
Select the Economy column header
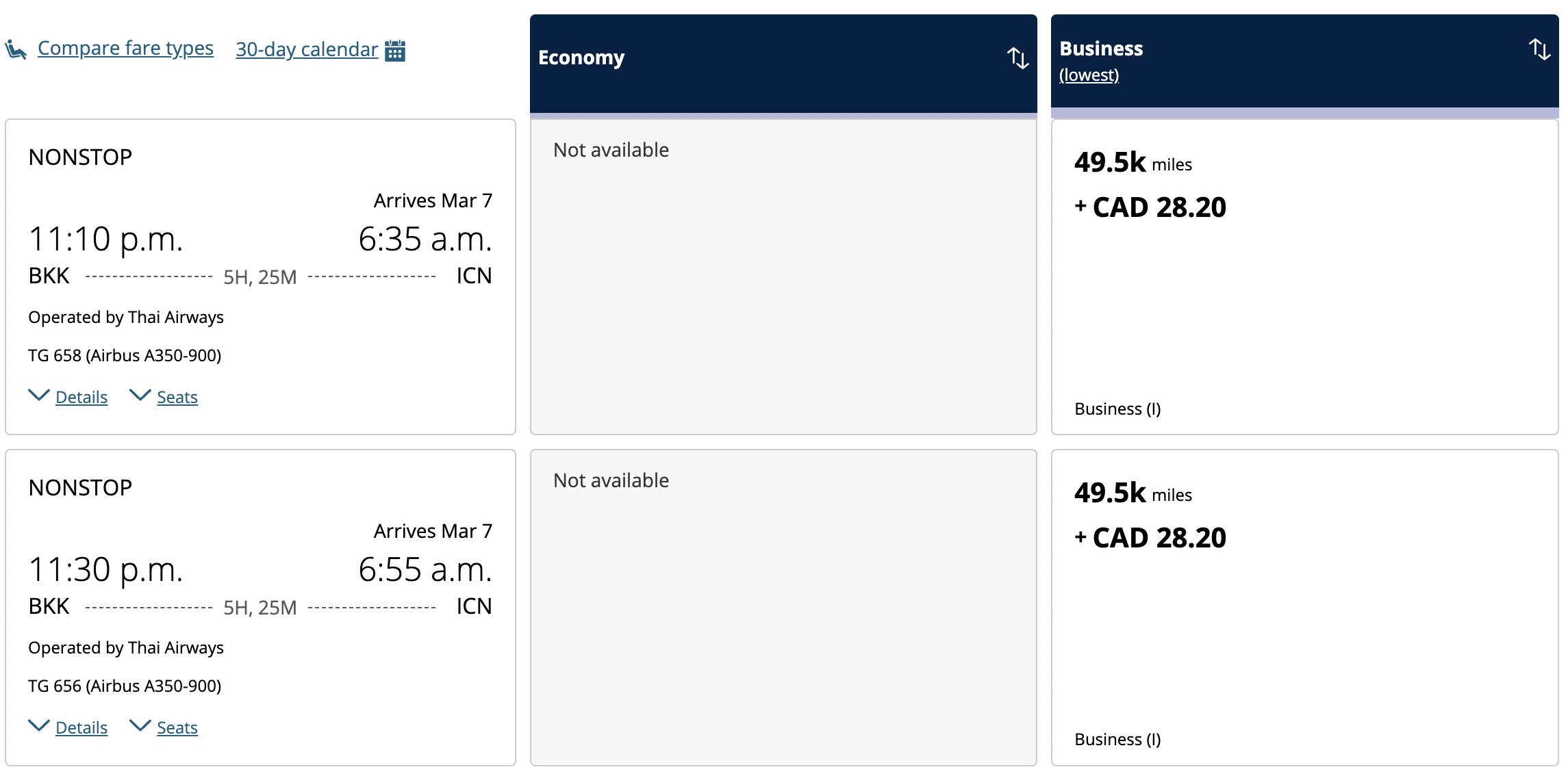click(581, 58)
